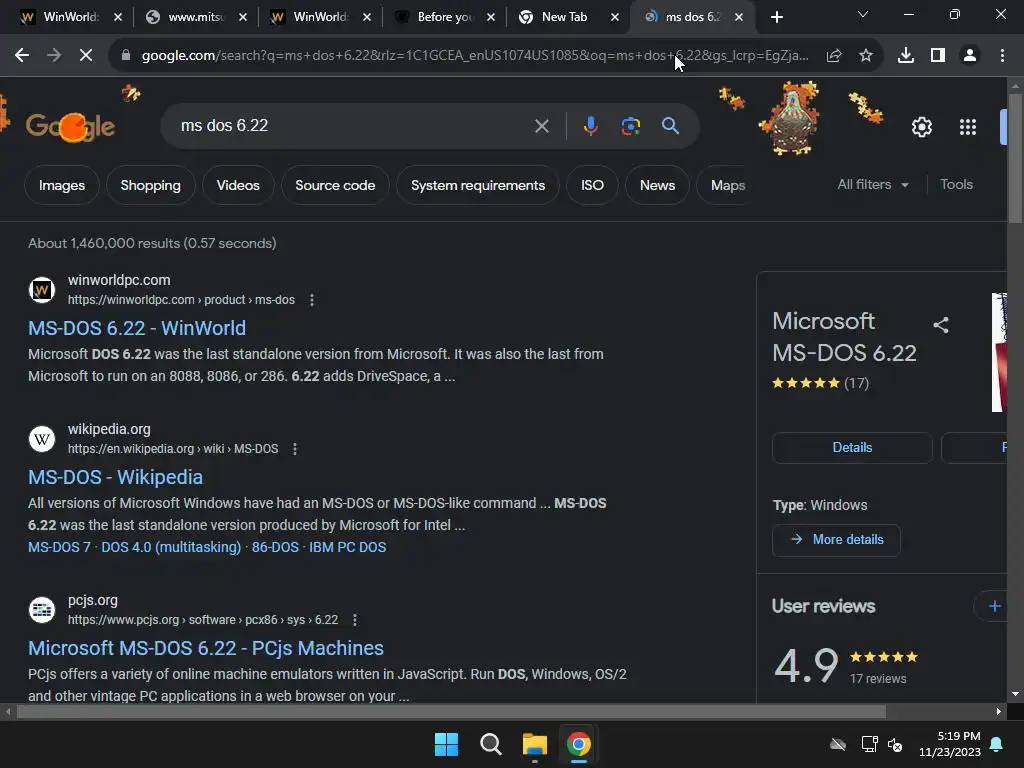The height and width of the screenshot is (768, 1024).
Task: Select the ISO filter chip
Action: click(592, 185)
